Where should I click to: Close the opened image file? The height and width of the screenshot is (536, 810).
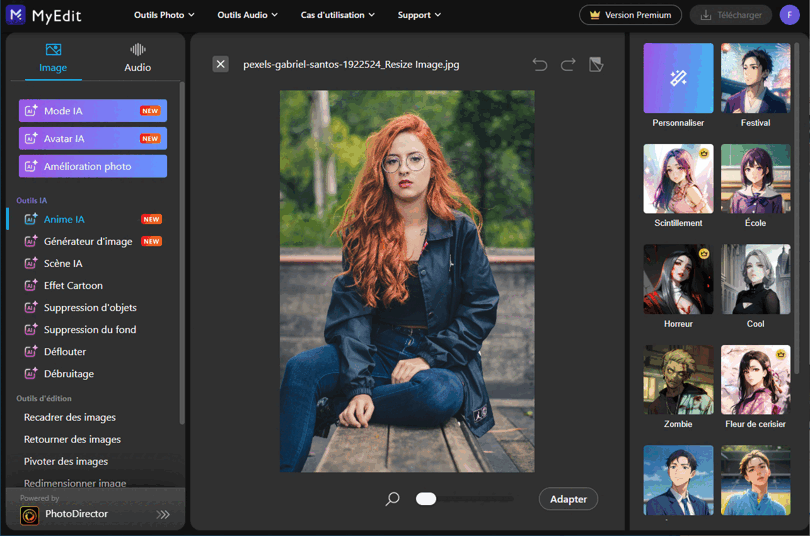click(x=221, y=64)
